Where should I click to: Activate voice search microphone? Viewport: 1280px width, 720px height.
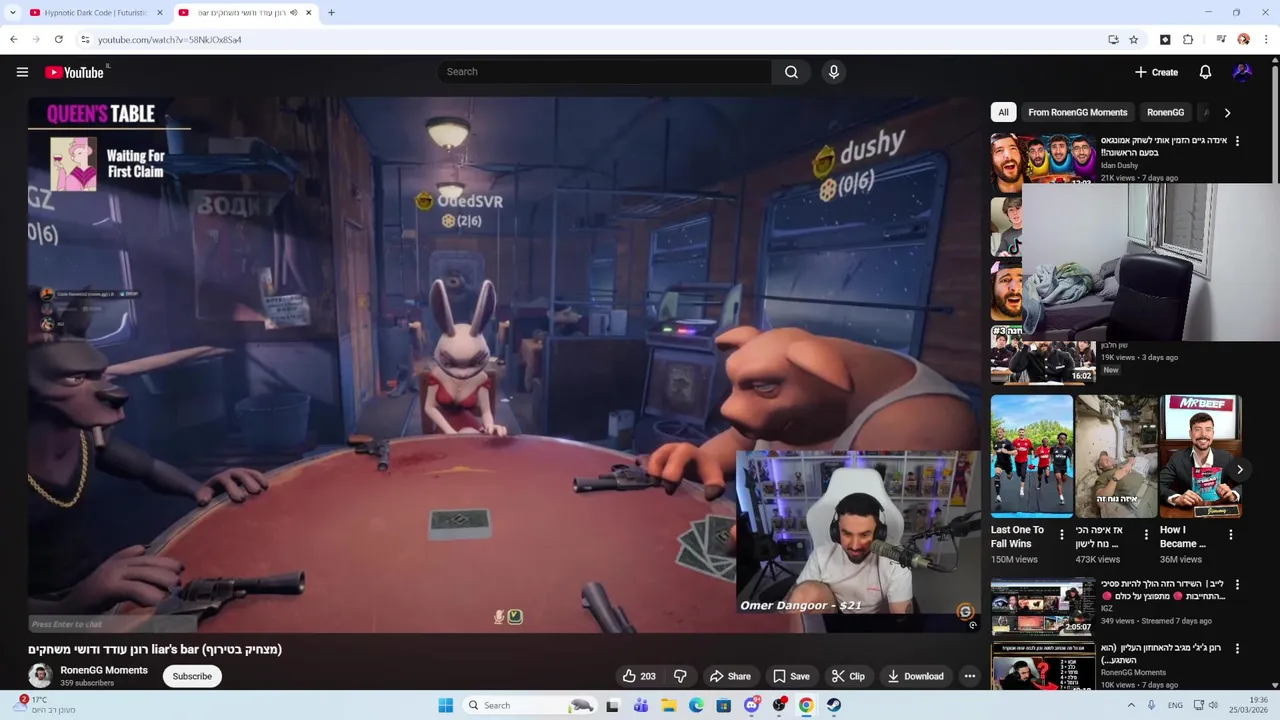pos(833,72)
